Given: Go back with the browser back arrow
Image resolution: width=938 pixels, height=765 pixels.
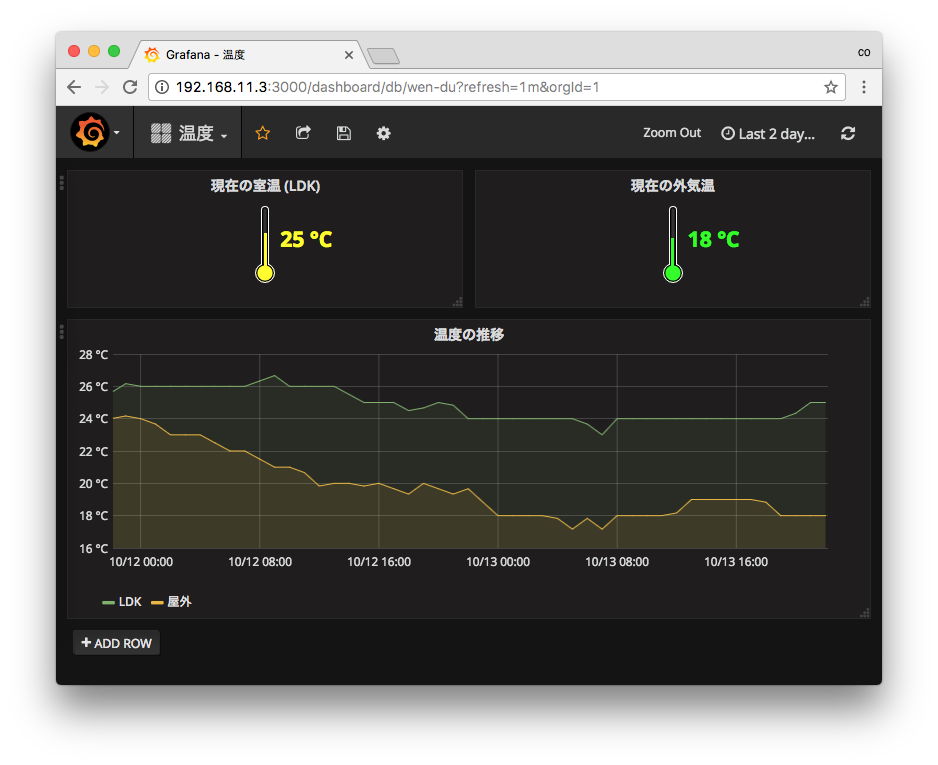Looking at the screenshot, I should coord(74,87).
